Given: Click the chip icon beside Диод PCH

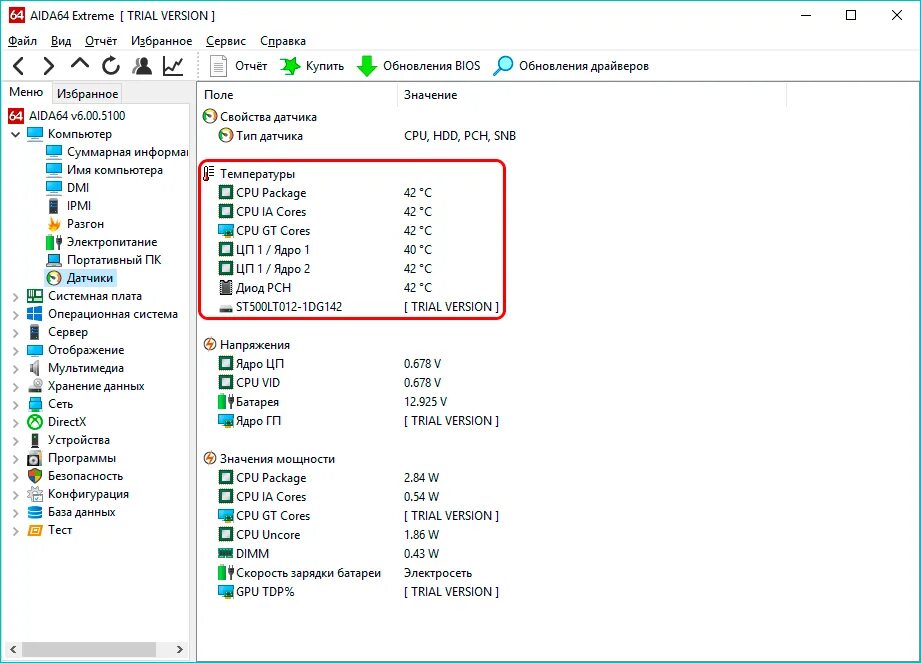Looking at the screenshot, I should click(x=226, y=287).
